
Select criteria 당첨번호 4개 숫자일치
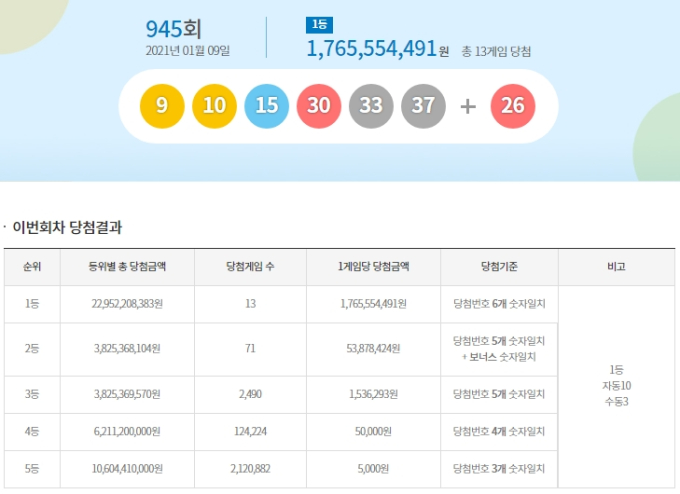tap(499, 432)
